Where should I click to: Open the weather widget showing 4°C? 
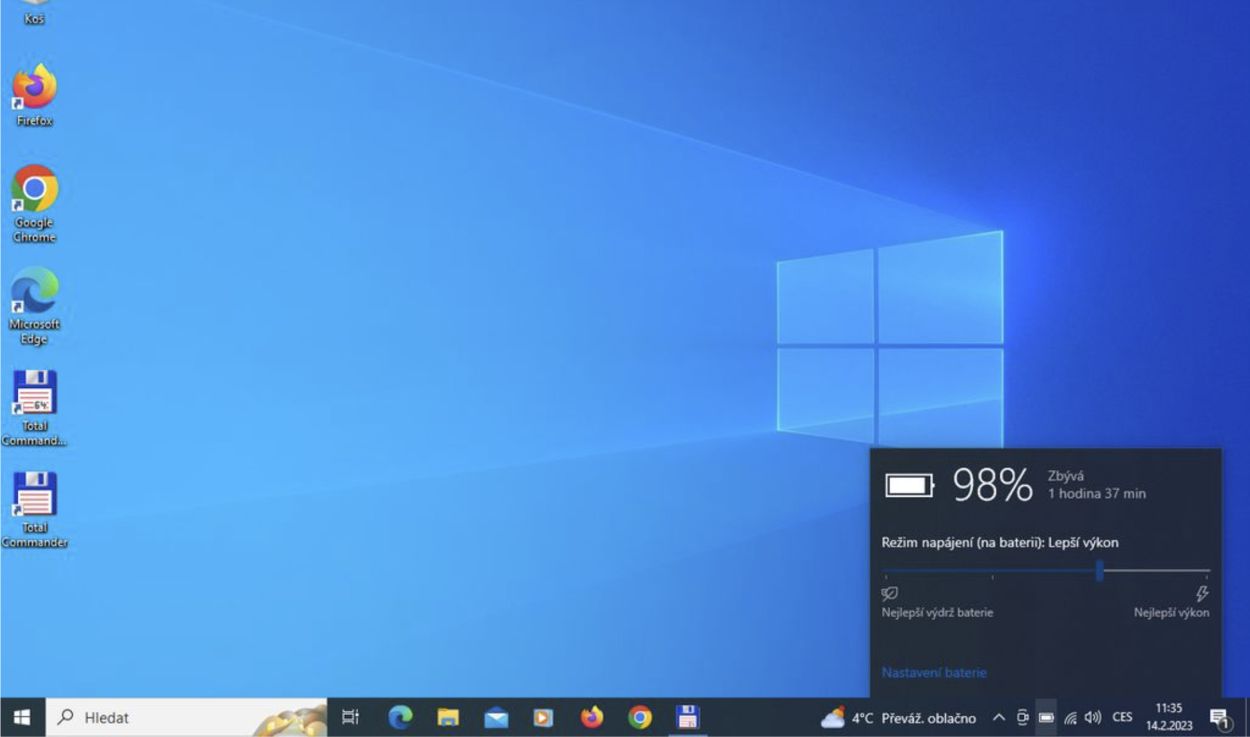click(x=897, y=717)
